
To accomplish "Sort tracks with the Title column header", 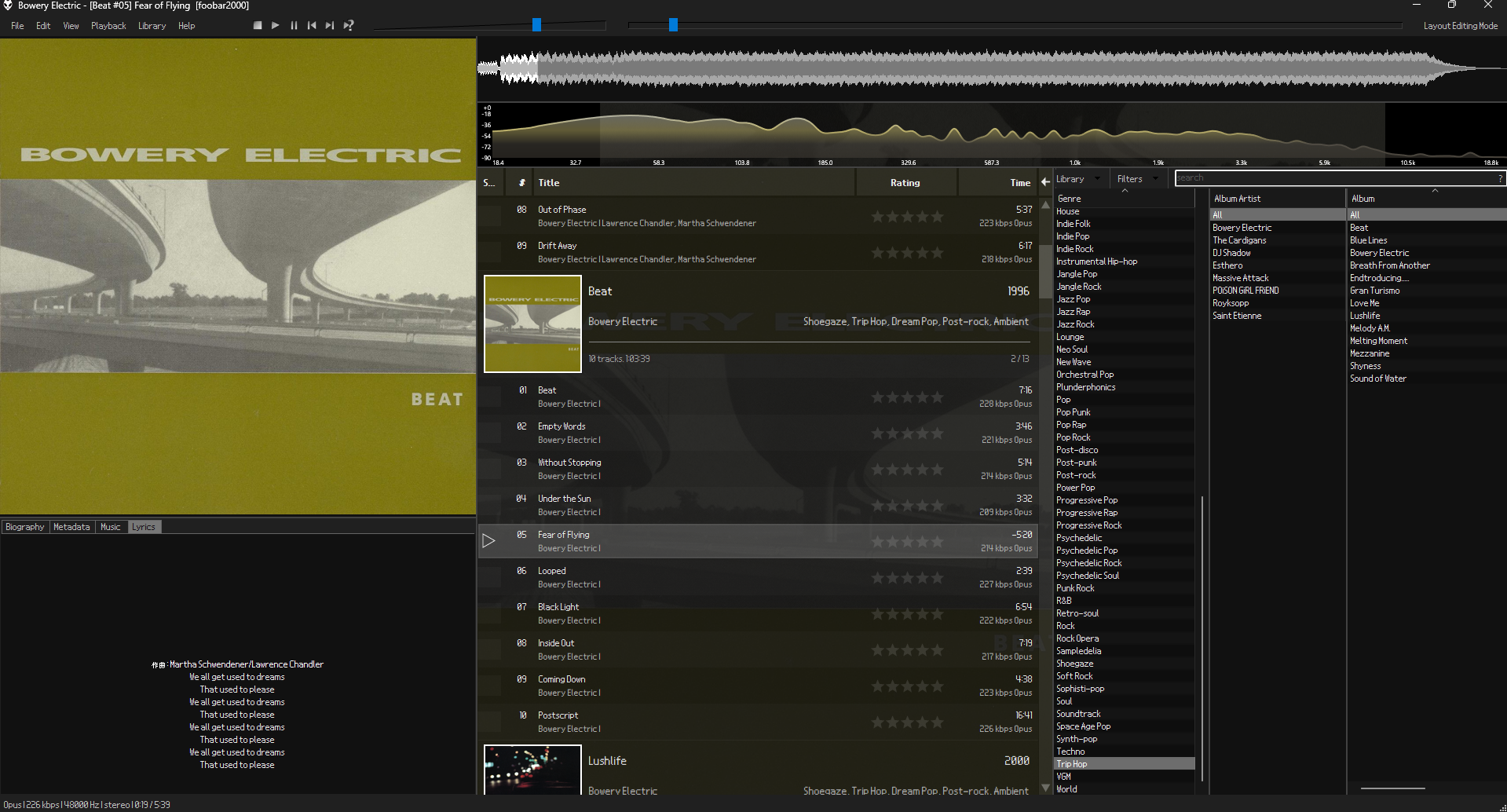I will coord(548,181).
